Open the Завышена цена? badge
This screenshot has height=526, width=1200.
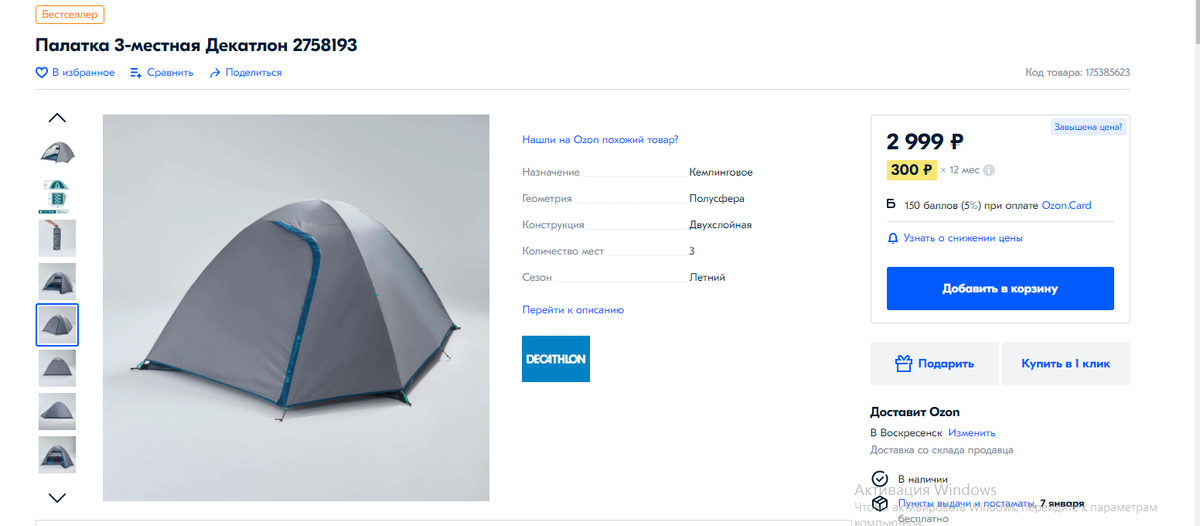(x=1089, y=127)
